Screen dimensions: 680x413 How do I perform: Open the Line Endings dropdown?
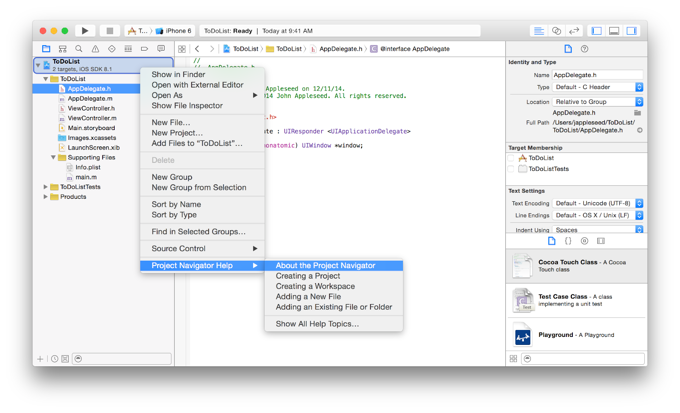[597, 215]
